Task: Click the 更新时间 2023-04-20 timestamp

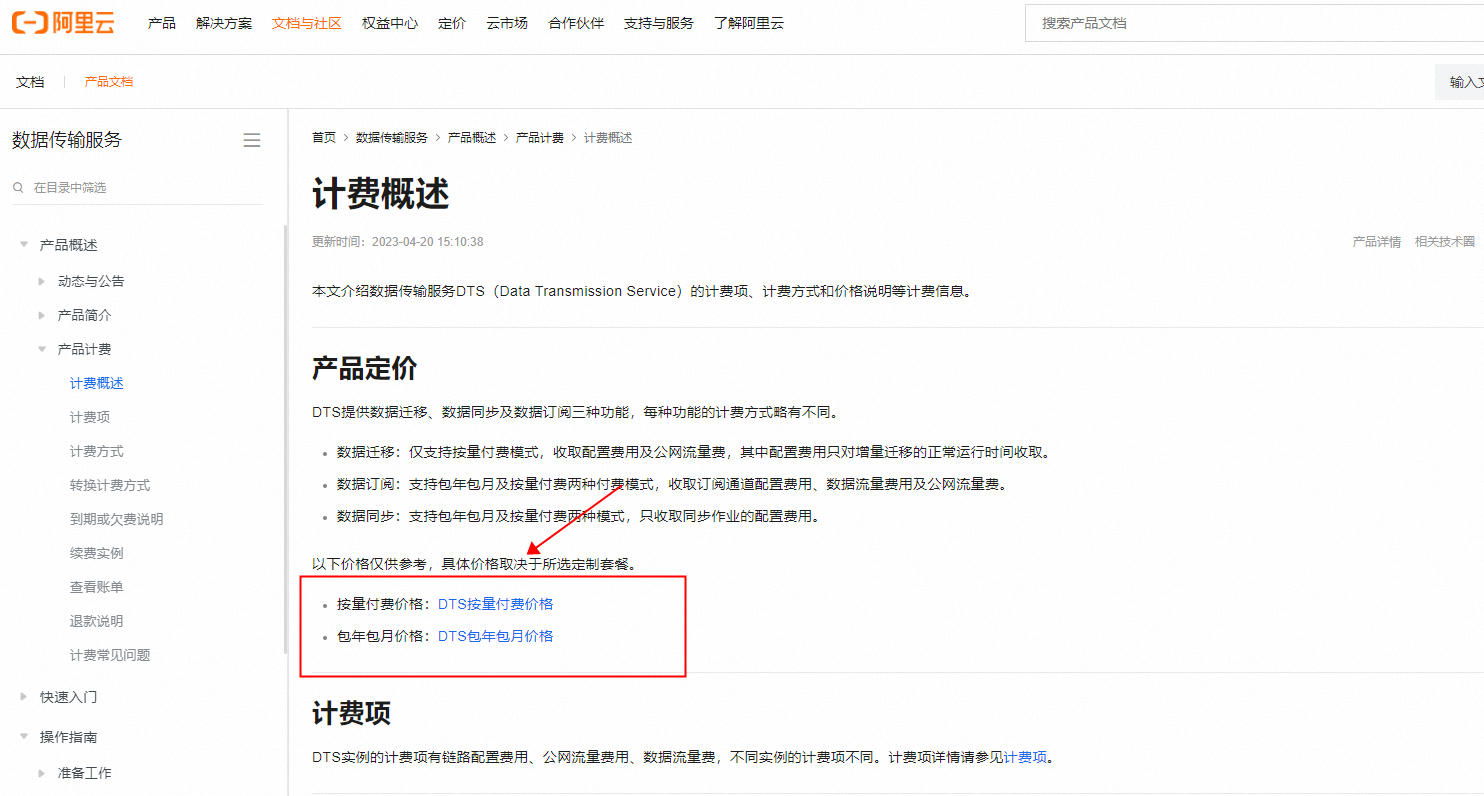Action: coord(398,242)
